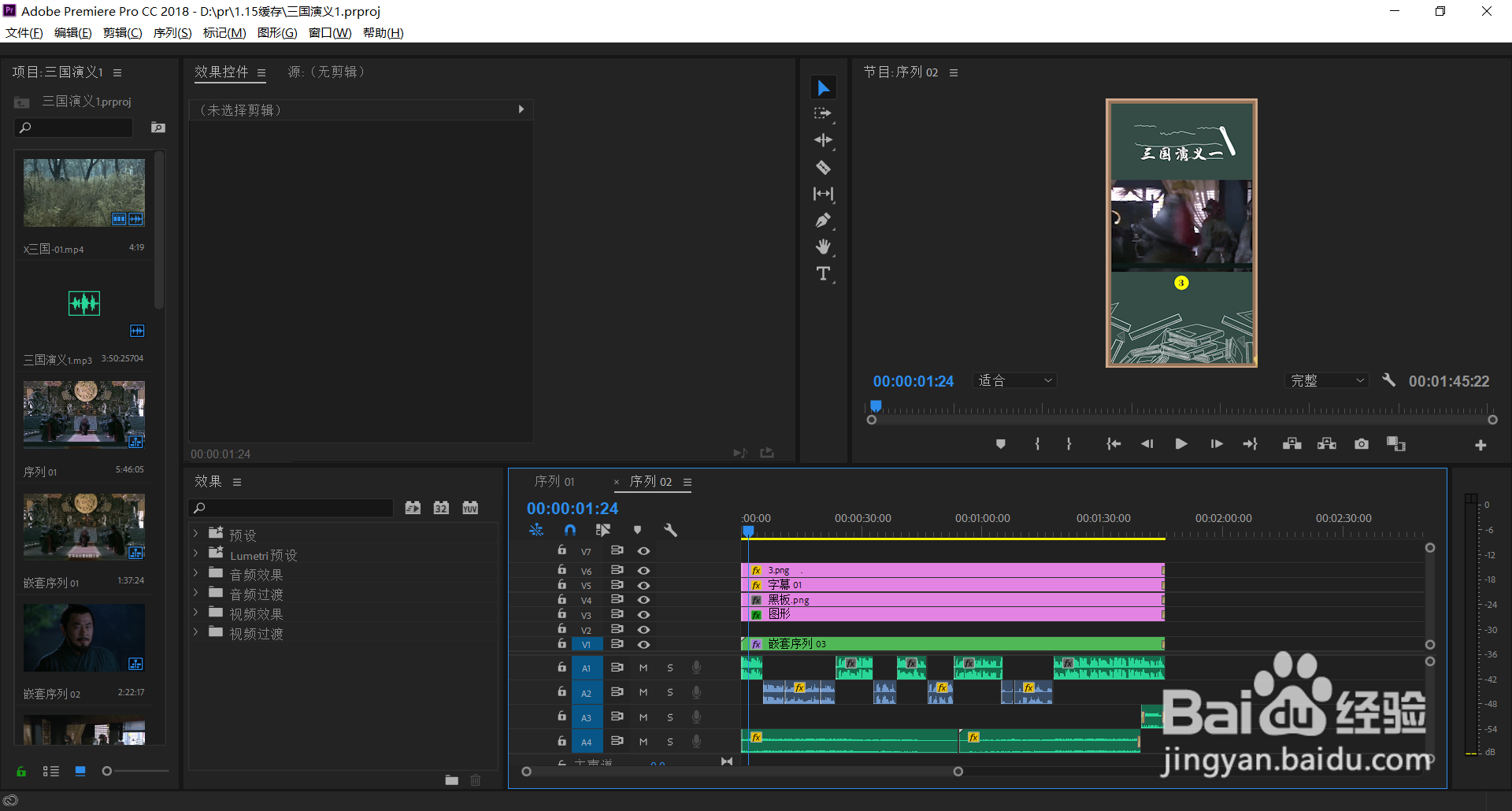This screenshot has height=811, width=1512.
Task: Select the Razor tool
Action: click(x=823, y=167)
